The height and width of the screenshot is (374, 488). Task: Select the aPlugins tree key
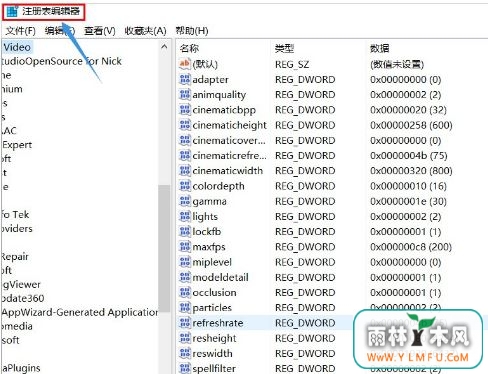[x=21, y=368]
